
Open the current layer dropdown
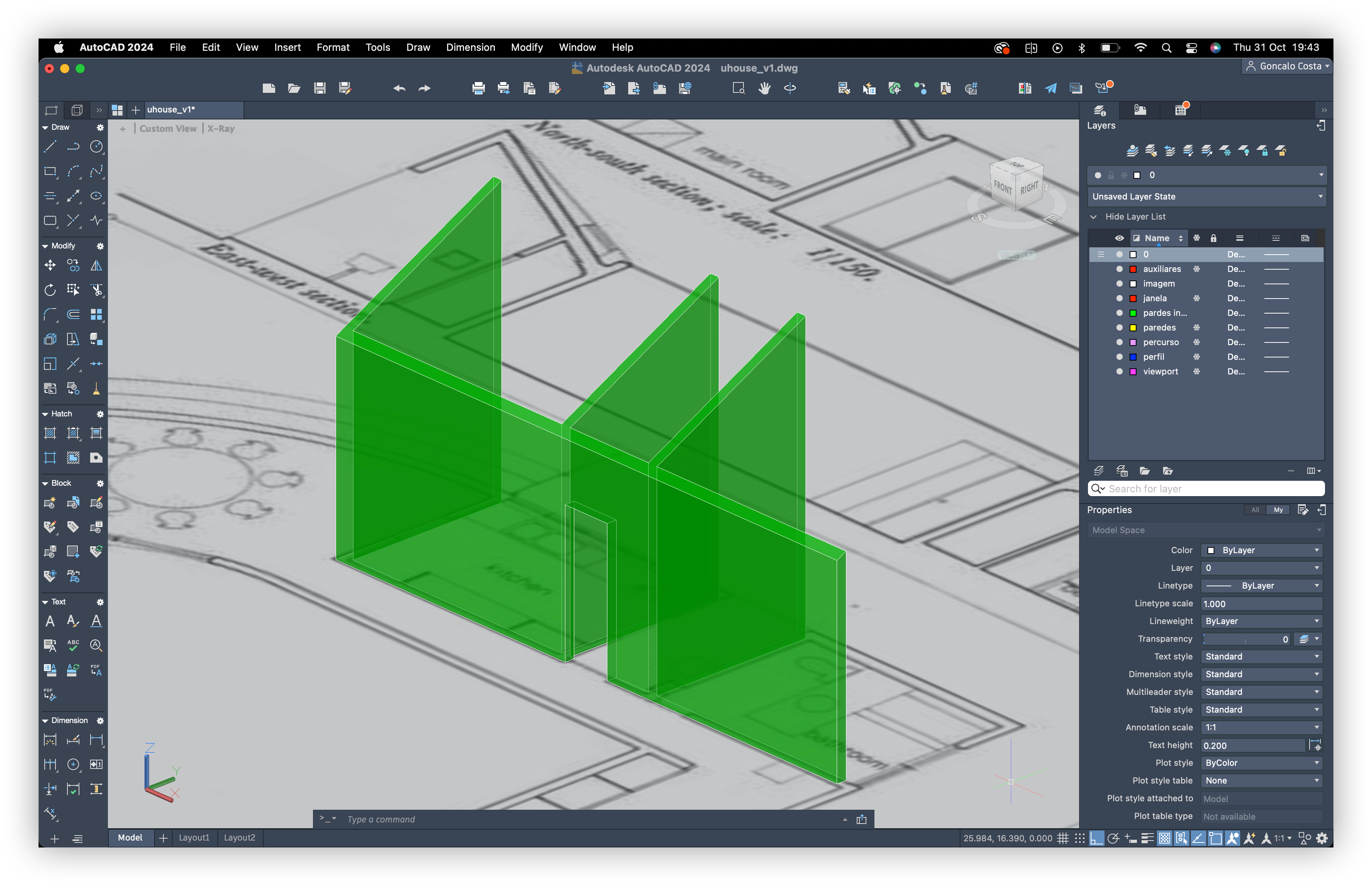[x=1206, y=175]
